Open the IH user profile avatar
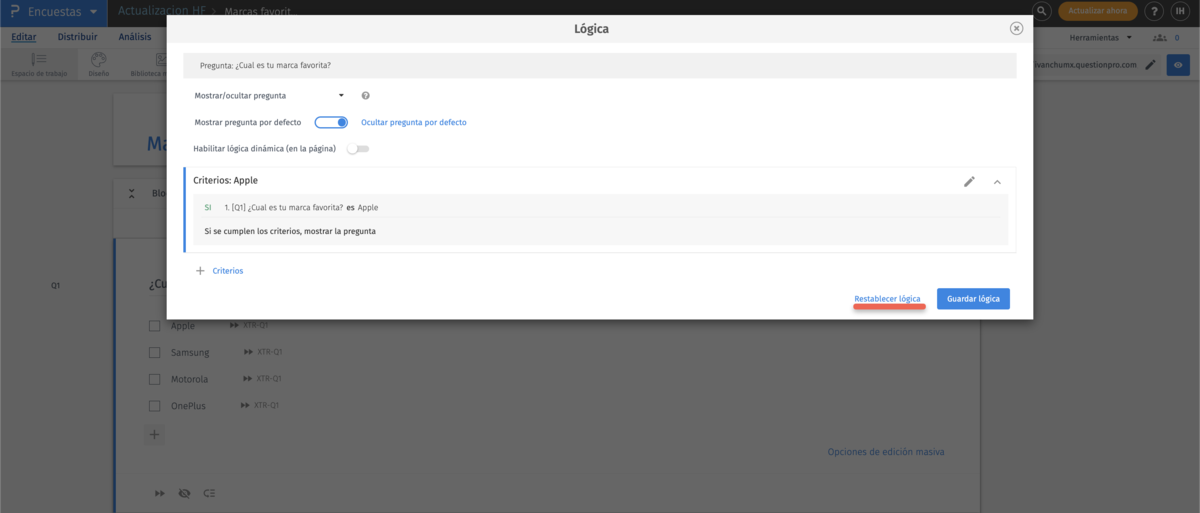This screenshot has height=513, width=1200. click(x=1180, y=12)
